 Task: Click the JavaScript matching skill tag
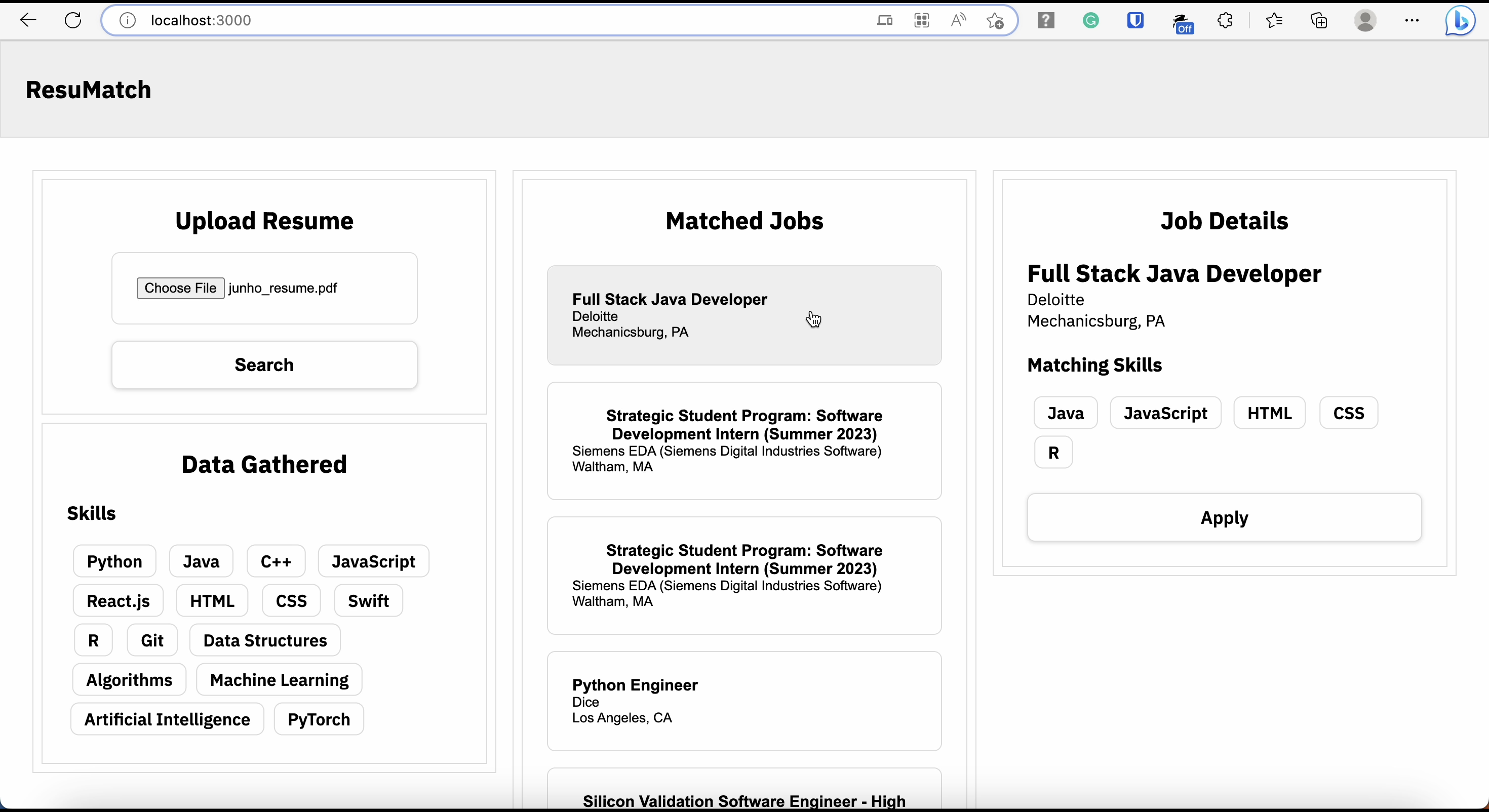(x=1165, y=413)
